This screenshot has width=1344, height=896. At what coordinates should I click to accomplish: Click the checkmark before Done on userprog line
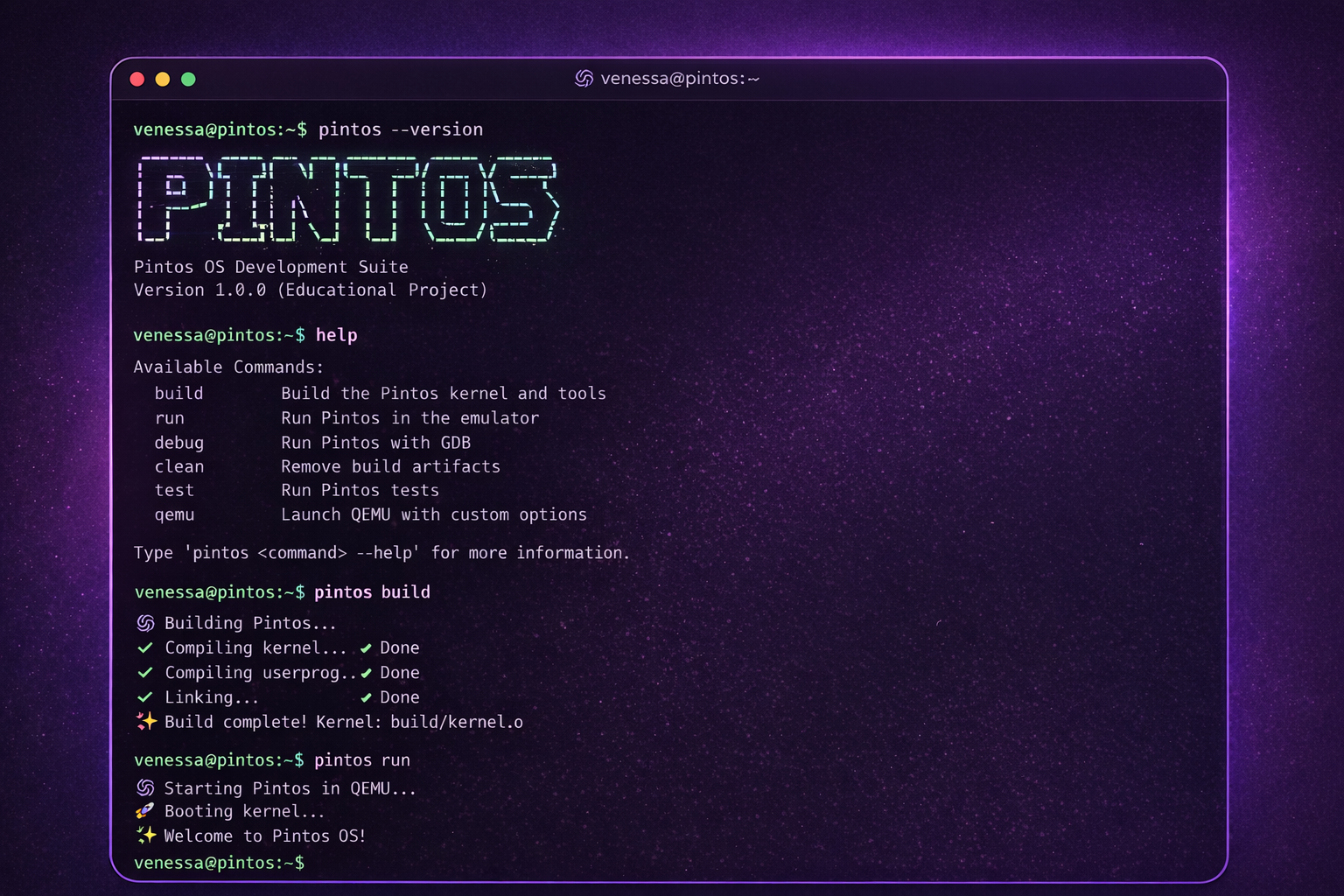(x=366, y=673)
